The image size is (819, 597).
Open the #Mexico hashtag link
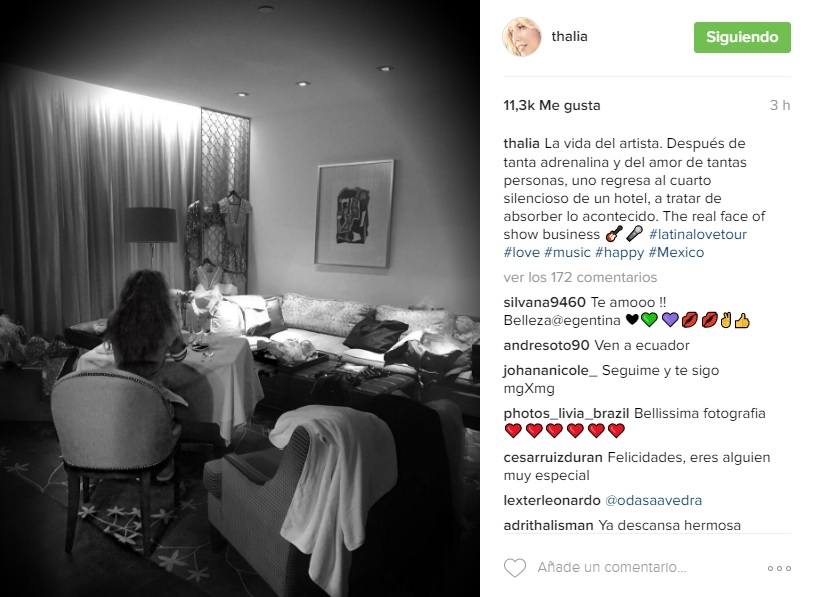point(676,252)
